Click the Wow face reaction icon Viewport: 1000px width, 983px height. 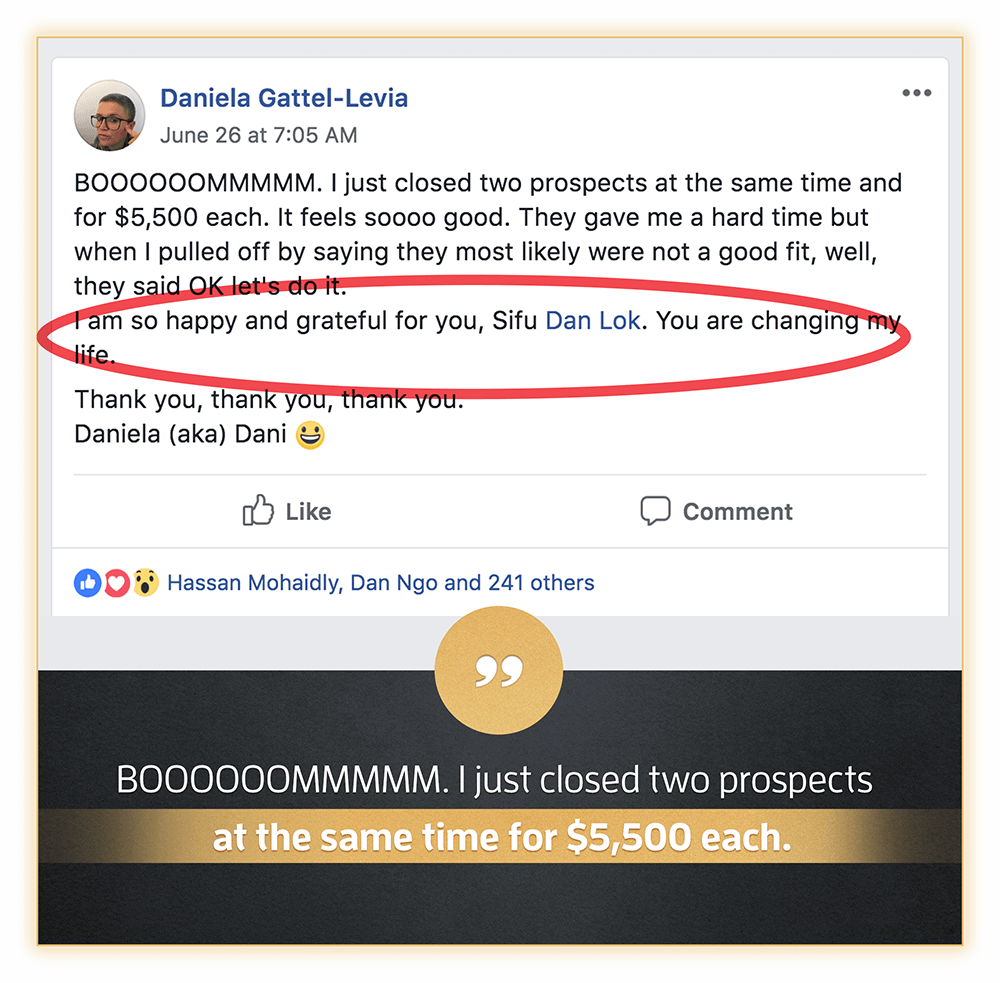pos(145,582)
